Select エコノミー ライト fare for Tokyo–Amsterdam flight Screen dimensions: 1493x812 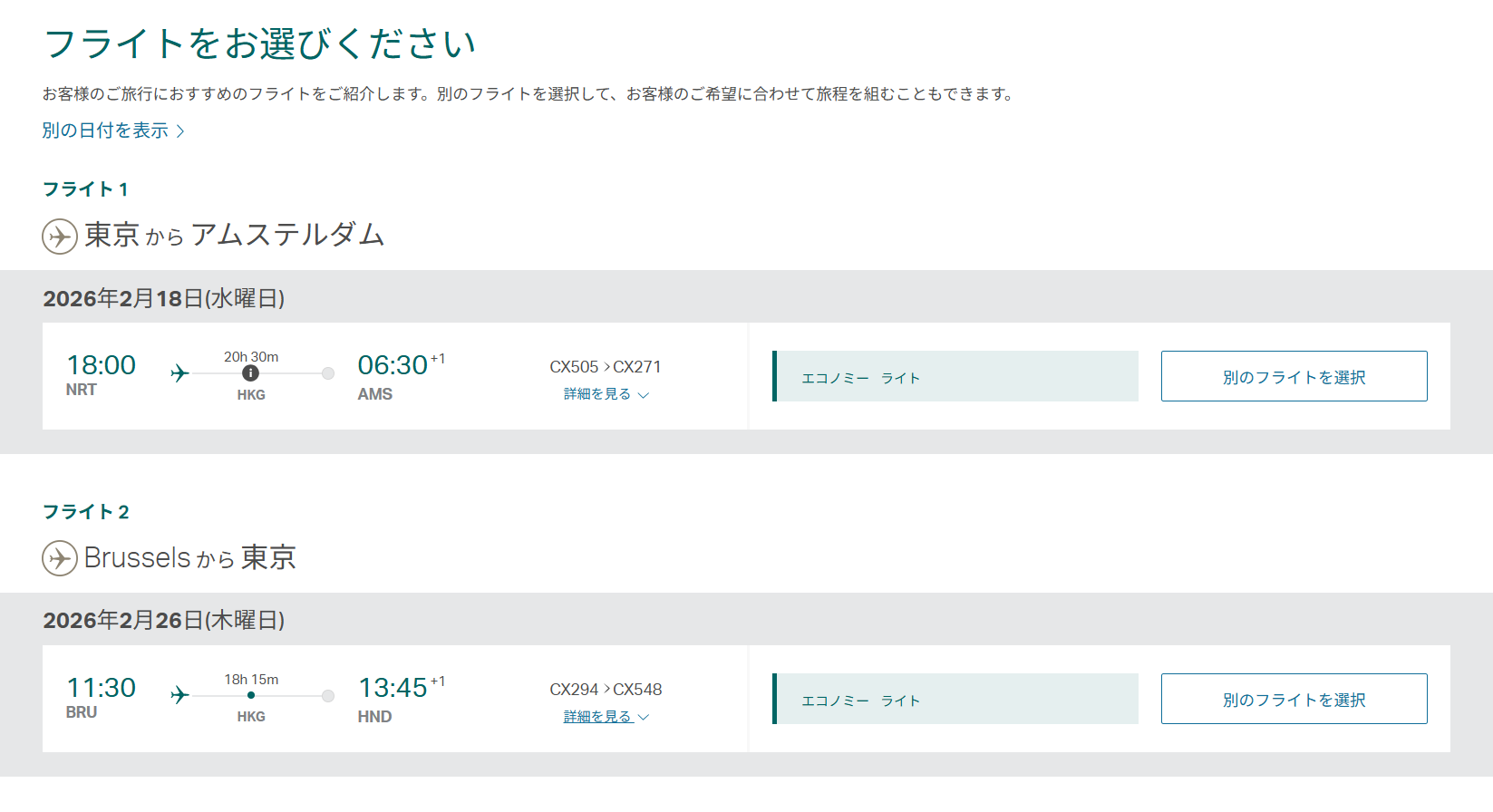tap(955, 376)
